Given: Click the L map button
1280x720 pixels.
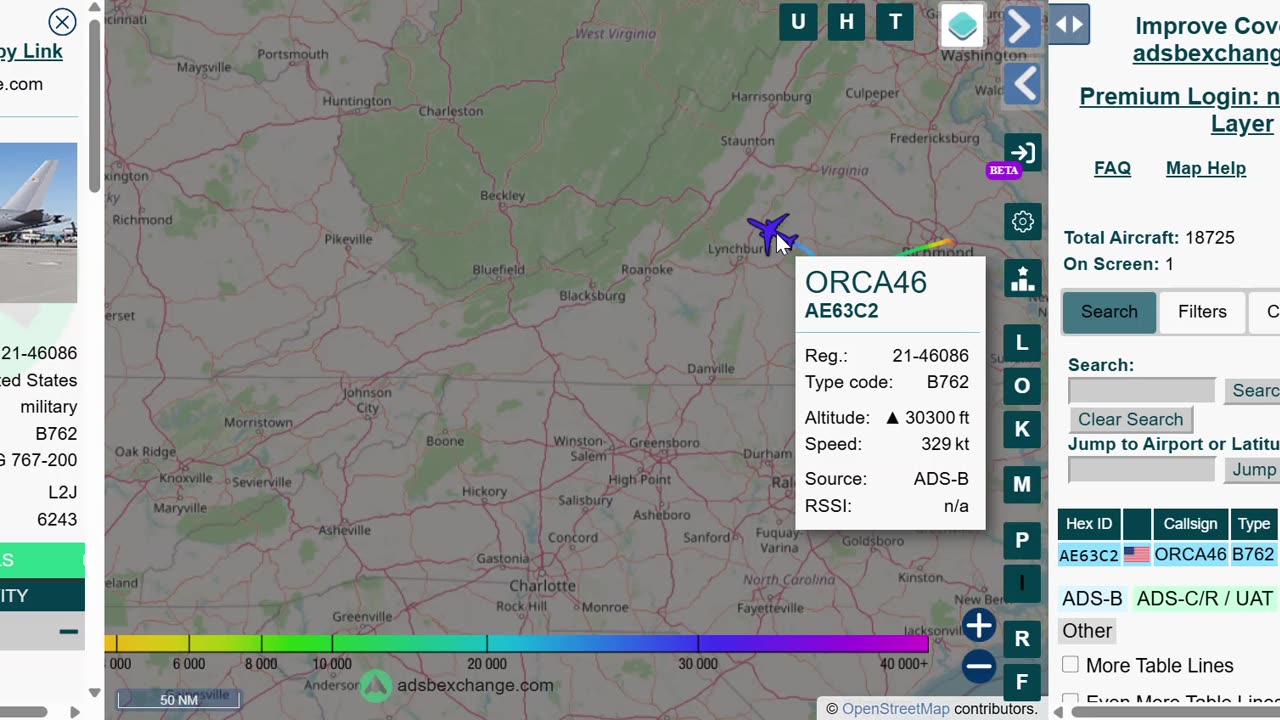Looking at the screenshot, I should tap(1022, 343).
